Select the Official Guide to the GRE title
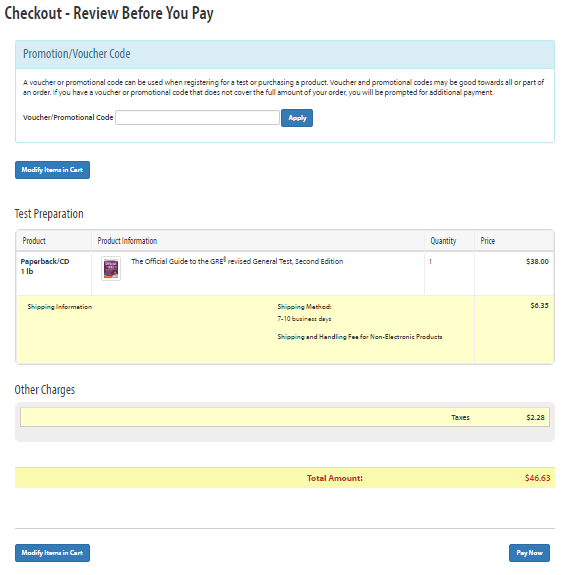This screenshot has width=562, height=575. click(237, 261)
